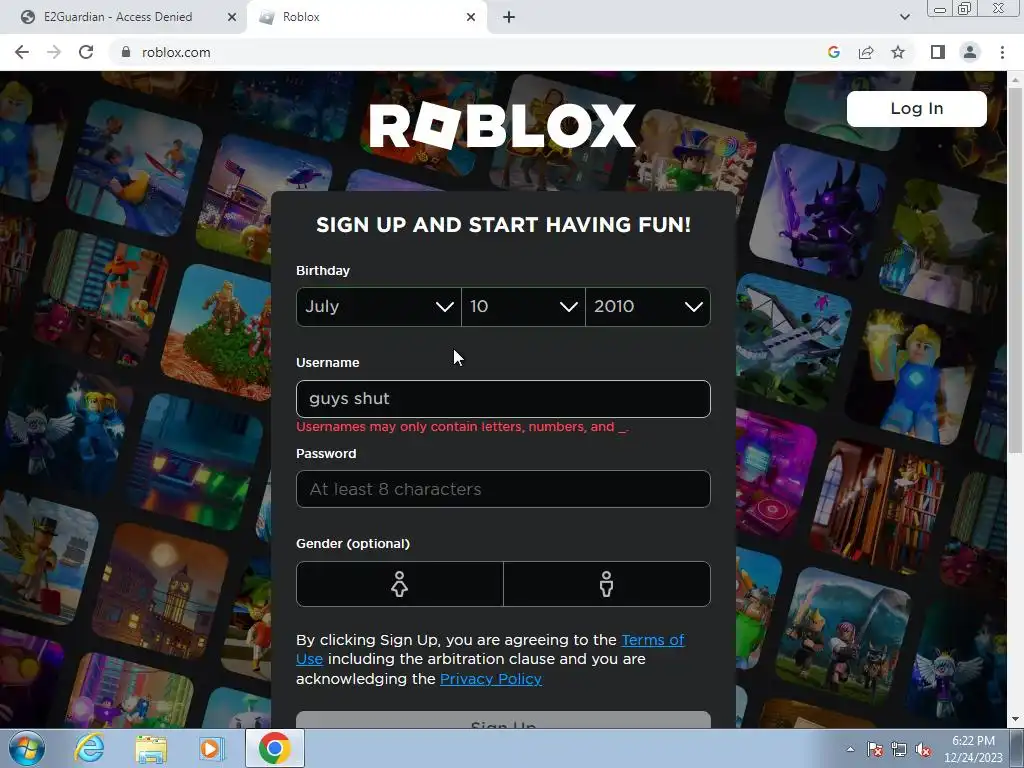Screen dimensions: 1024x768
Task: Click the browser forward arrow
Action: (x=54, y=52)
